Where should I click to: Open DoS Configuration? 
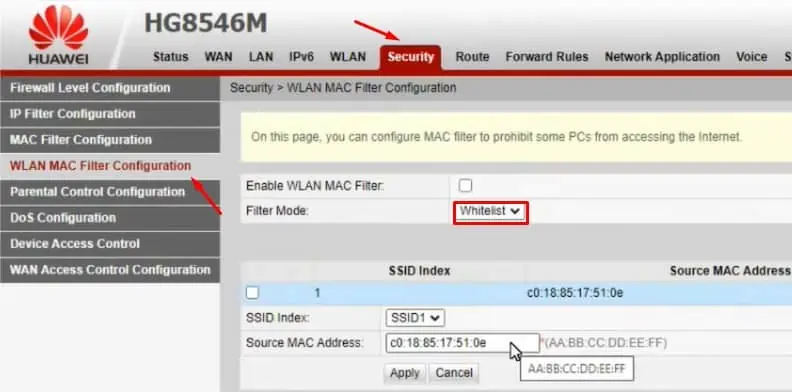(x=110, y=218)
